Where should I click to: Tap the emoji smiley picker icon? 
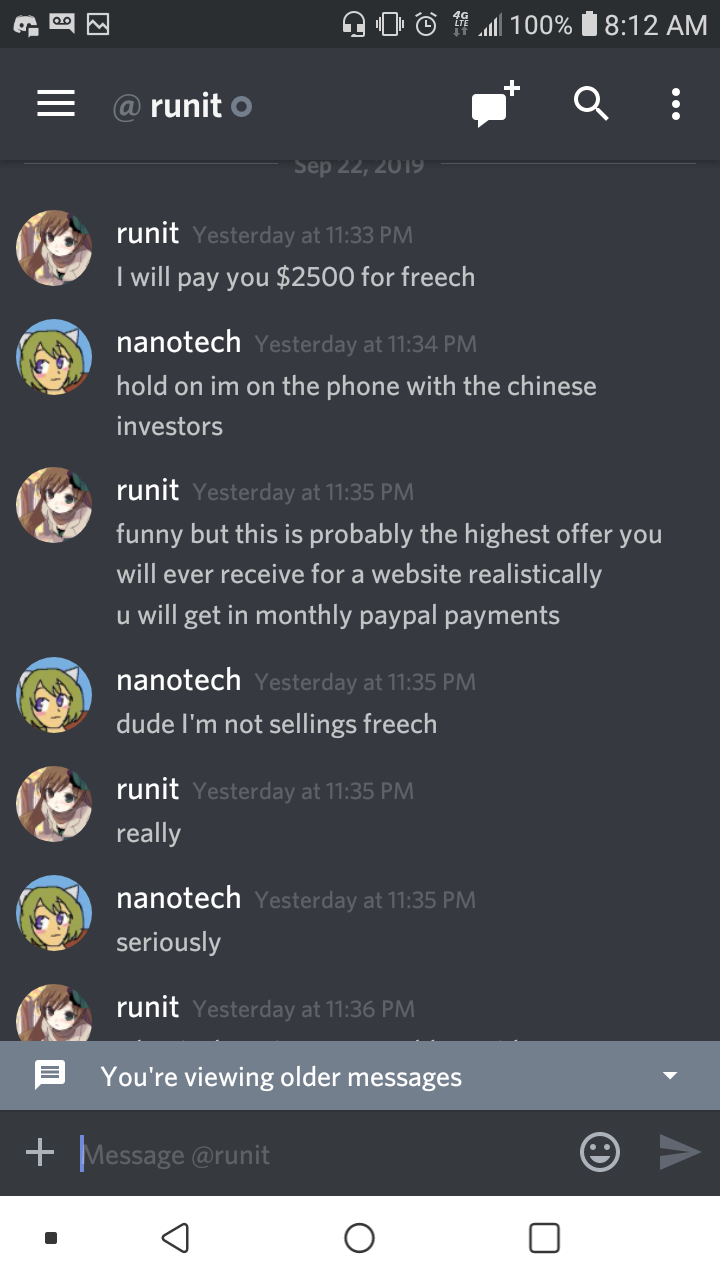pos(600,1153)
